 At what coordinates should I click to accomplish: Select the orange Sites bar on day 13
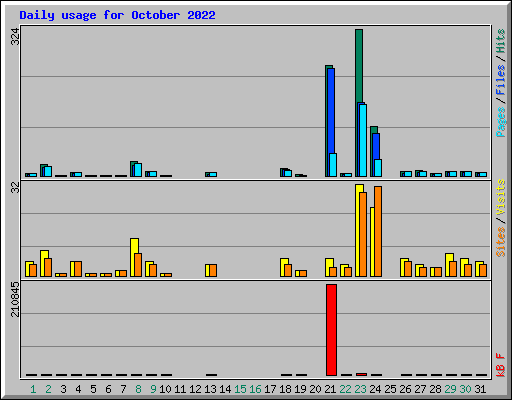click(x=213, y=270)
